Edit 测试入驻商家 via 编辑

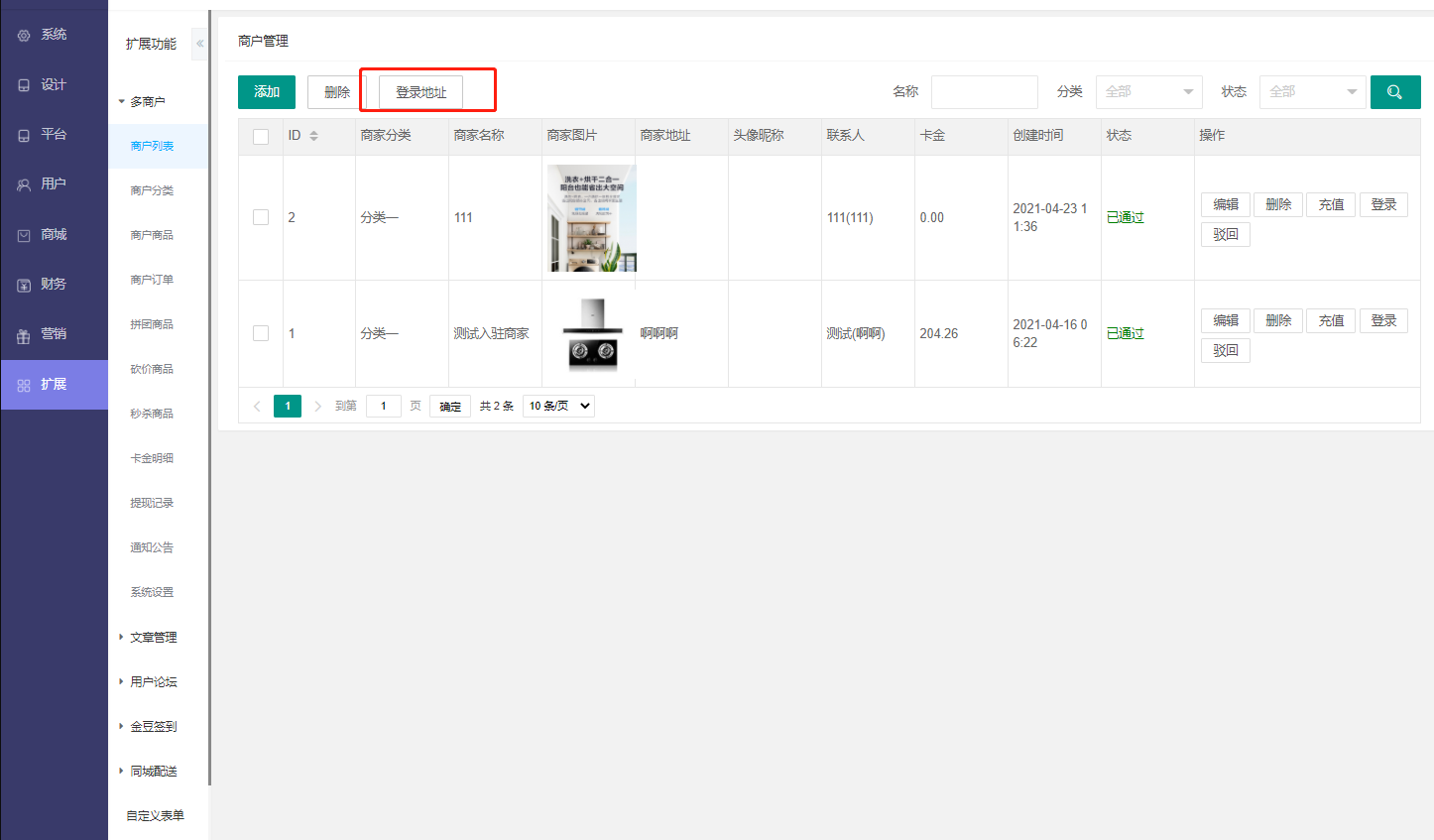coord(1226,320)
